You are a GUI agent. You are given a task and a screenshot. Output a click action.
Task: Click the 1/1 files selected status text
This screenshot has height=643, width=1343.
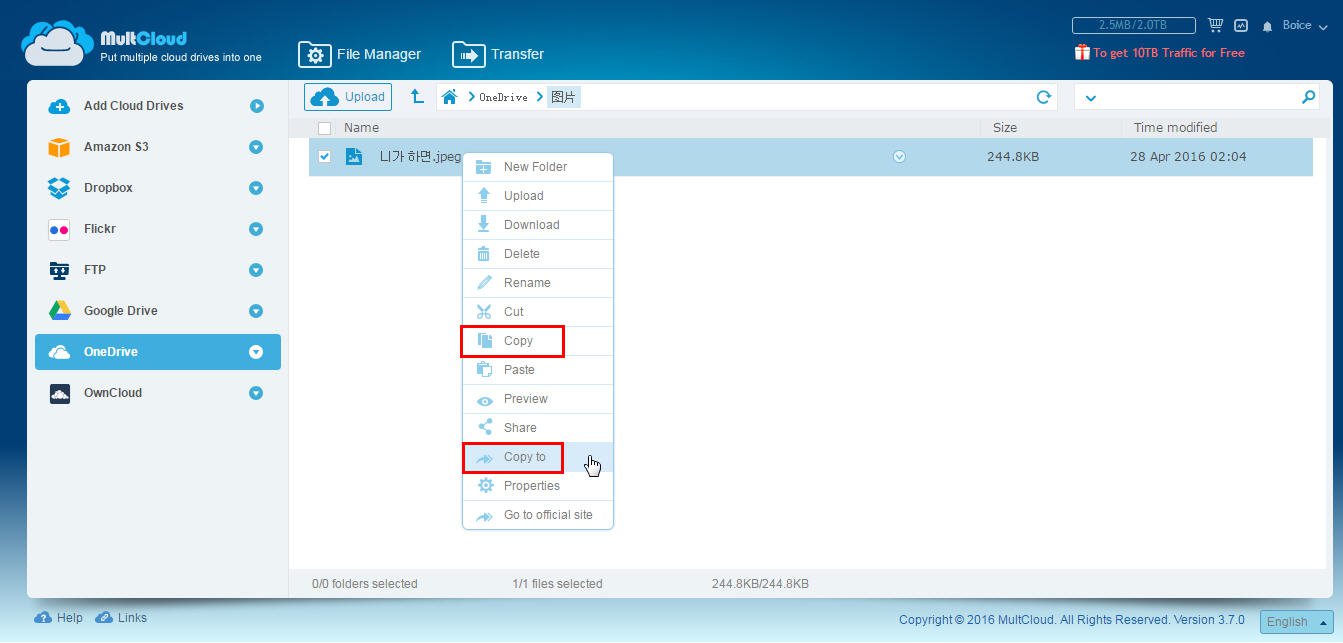[x=557, y=584]
